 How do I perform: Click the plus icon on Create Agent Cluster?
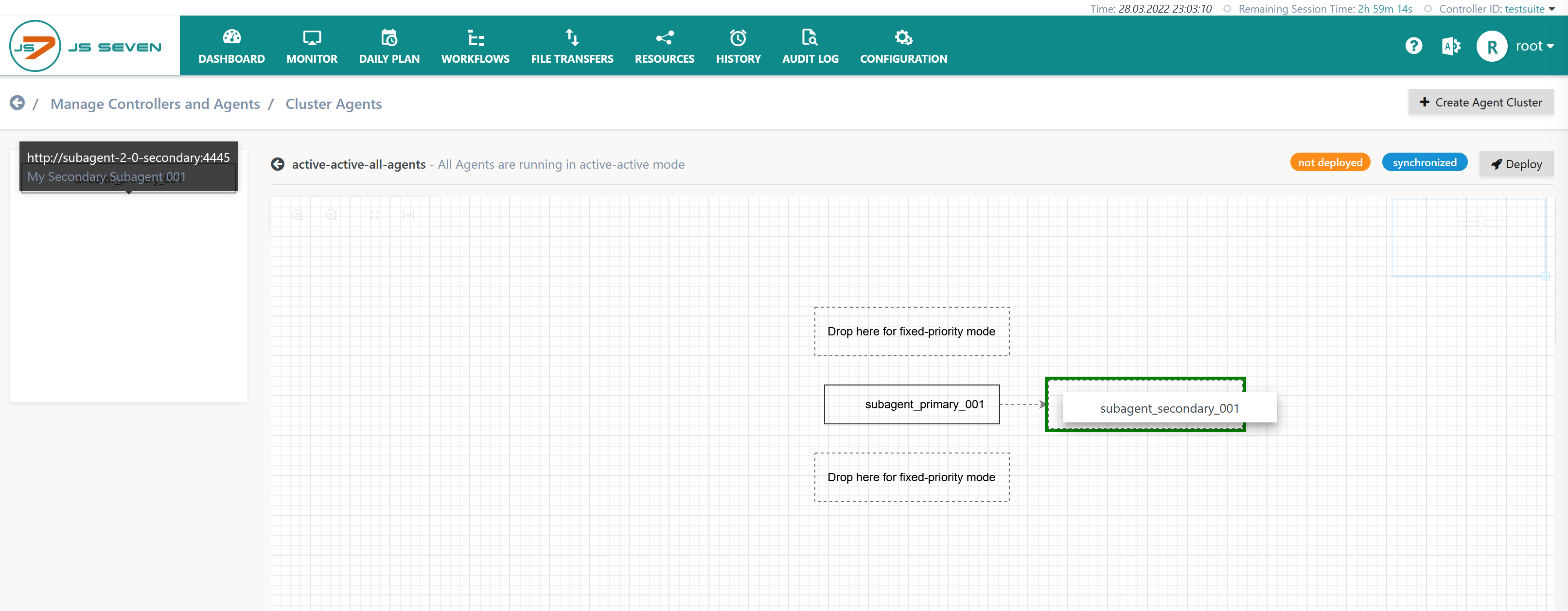click(x=1425, y=102)
